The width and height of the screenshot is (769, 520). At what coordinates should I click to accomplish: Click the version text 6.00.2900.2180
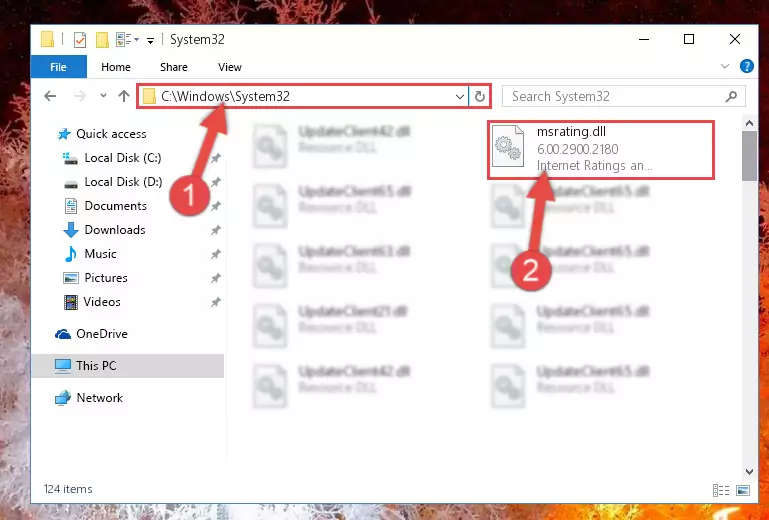coord(577,149)
